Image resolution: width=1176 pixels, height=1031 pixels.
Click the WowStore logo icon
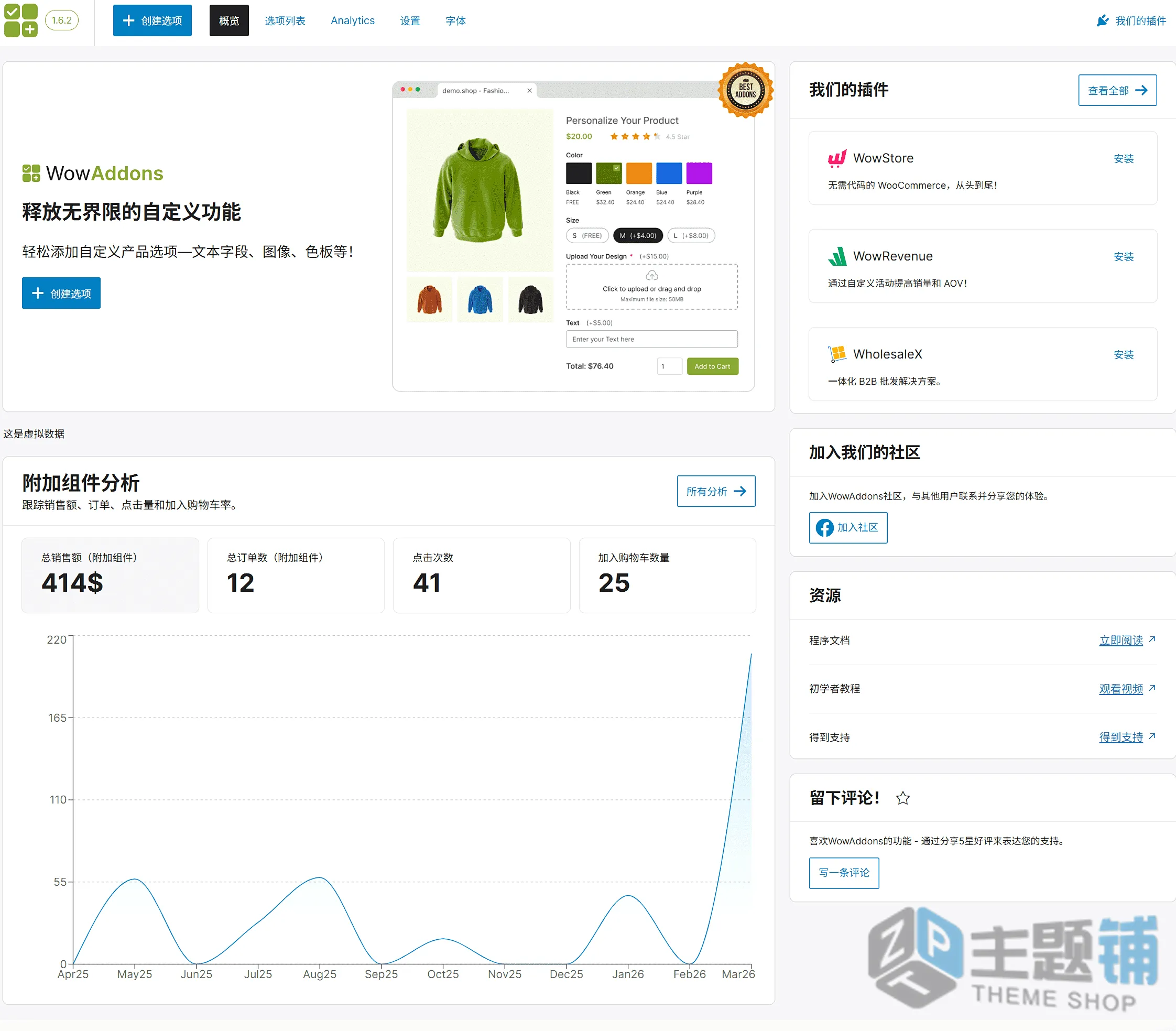[837, 158]
